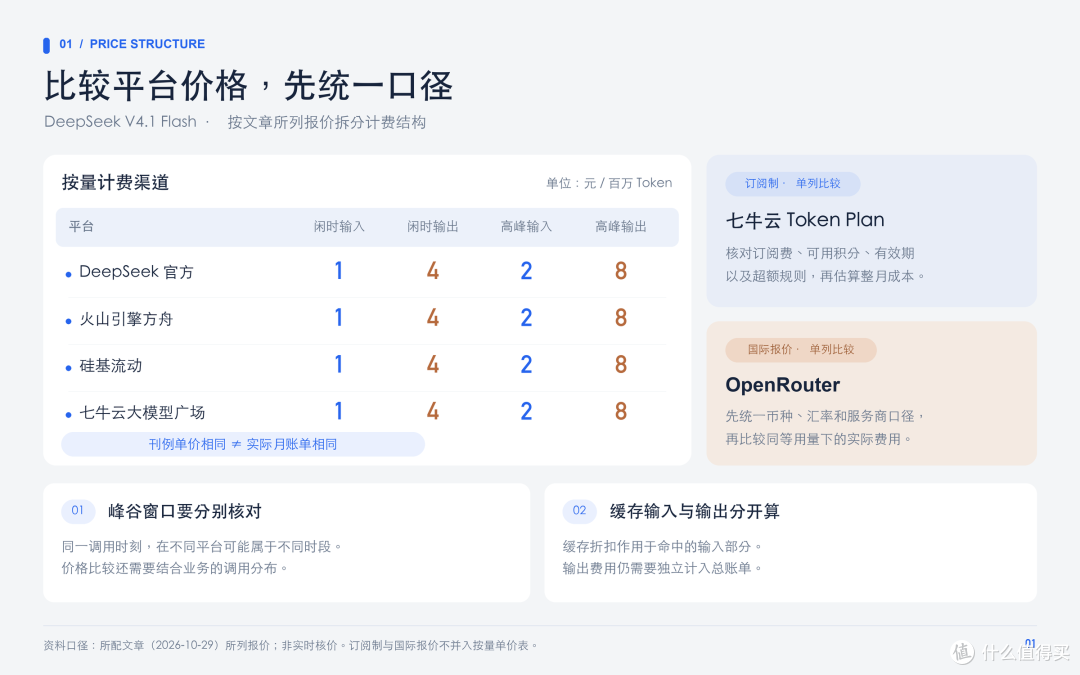Click the '高峰输出' column header
The image size is (1080, 675).
(x=621, y=227)
